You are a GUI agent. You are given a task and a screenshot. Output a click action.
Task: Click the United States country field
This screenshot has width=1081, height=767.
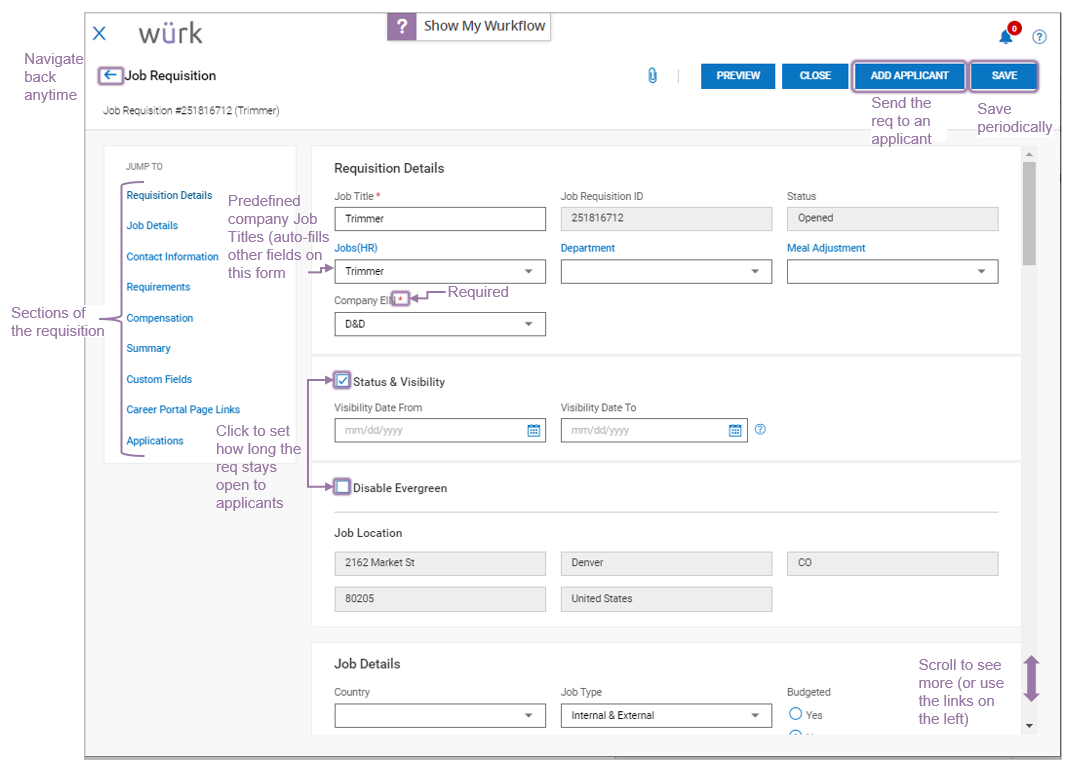[x=666, y=599]
